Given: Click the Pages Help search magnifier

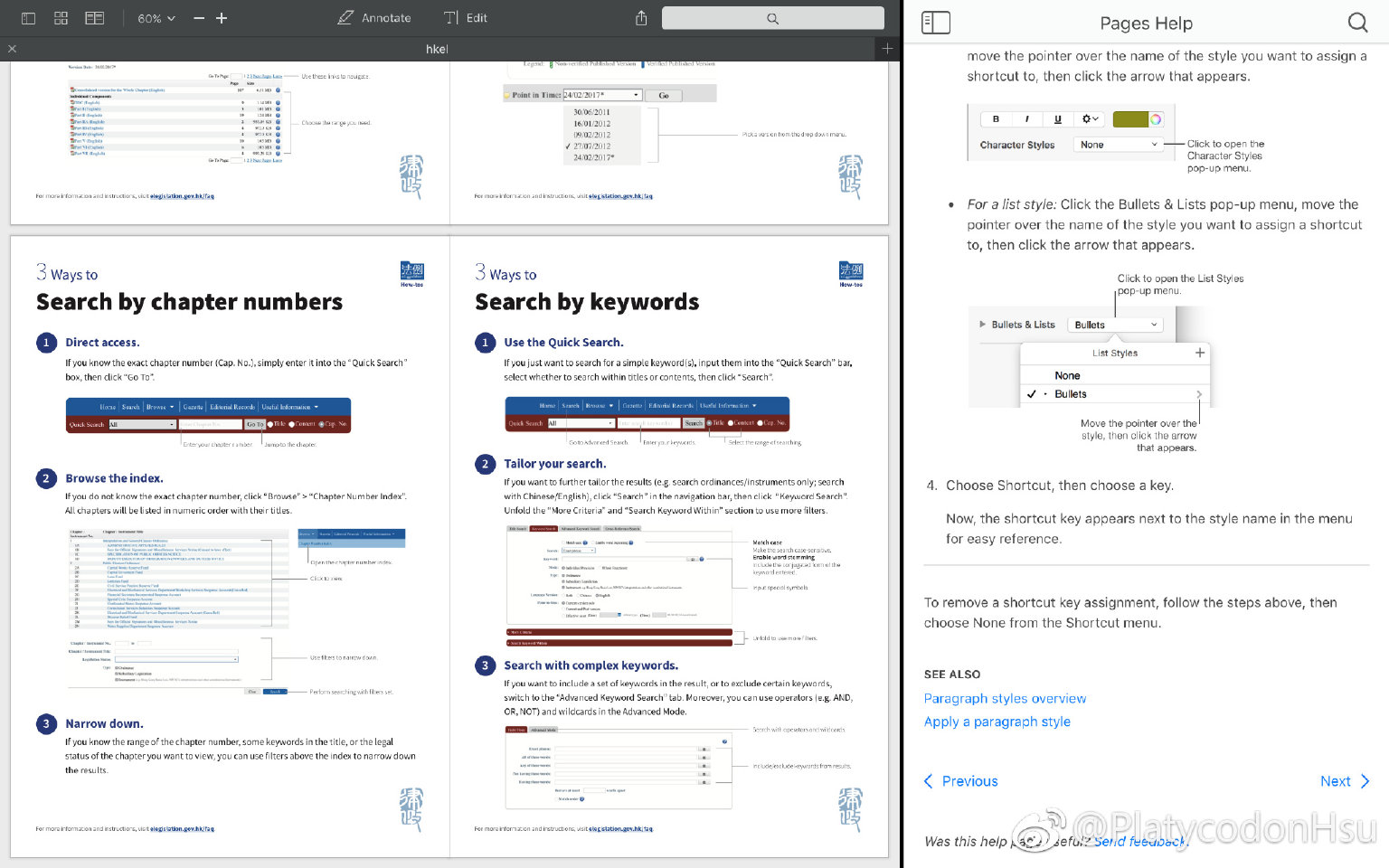Looking at the screenshot, I should pos(1357,23).
